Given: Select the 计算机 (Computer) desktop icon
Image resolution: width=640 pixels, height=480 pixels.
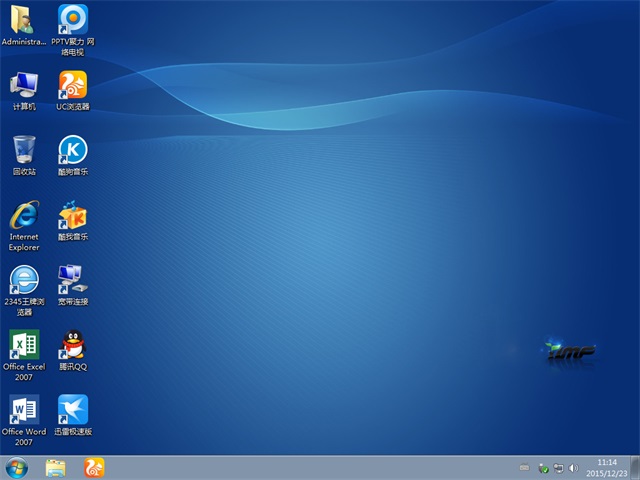Looking at the screenshot, I should point(23,85).
